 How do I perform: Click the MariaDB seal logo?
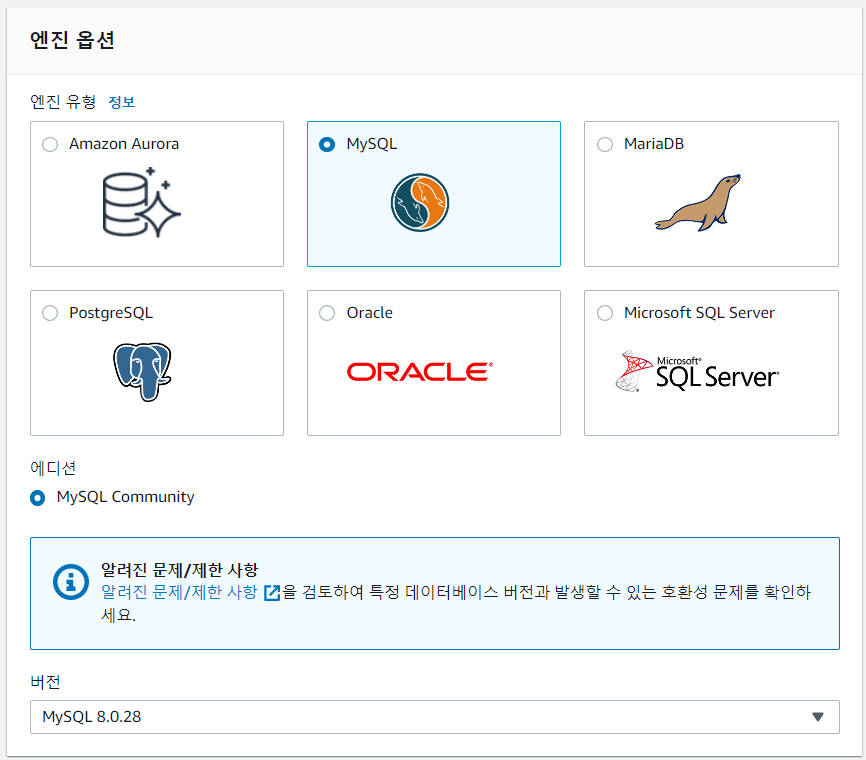[x=698, y=203]
